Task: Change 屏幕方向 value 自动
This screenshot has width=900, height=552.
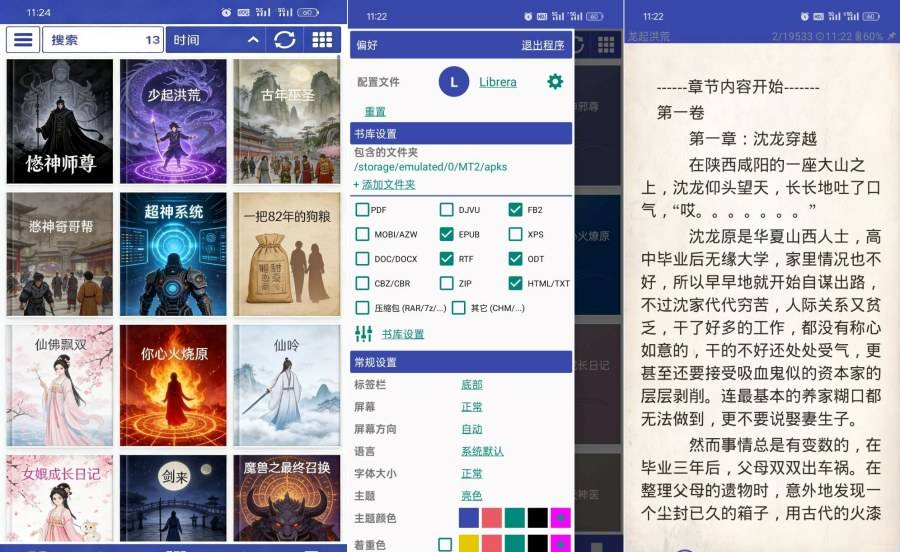Action: click(472, 429)
